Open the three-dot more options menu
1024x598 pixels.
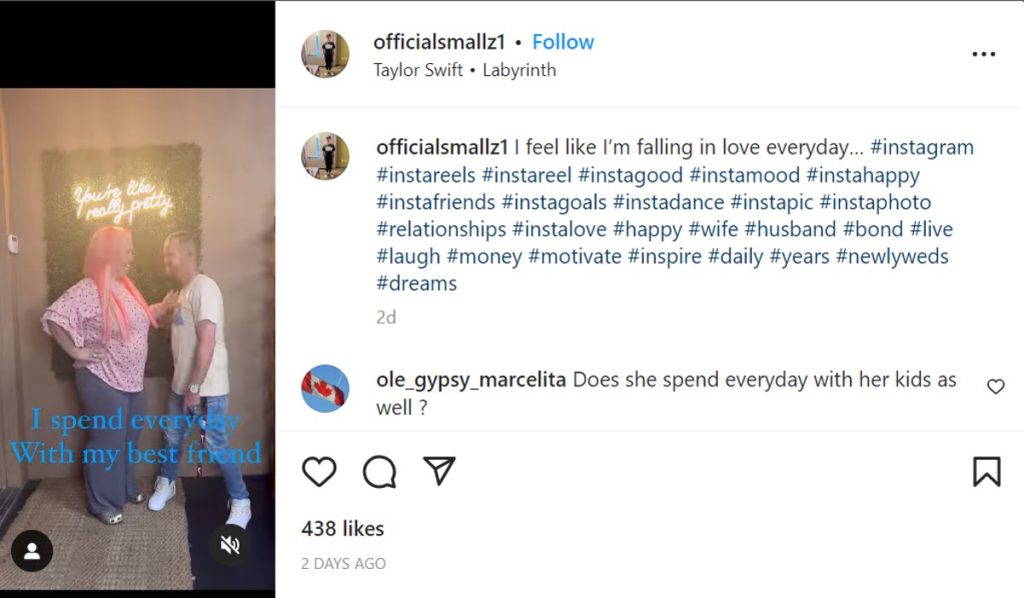pyautogui.click(x=983, y=54)
